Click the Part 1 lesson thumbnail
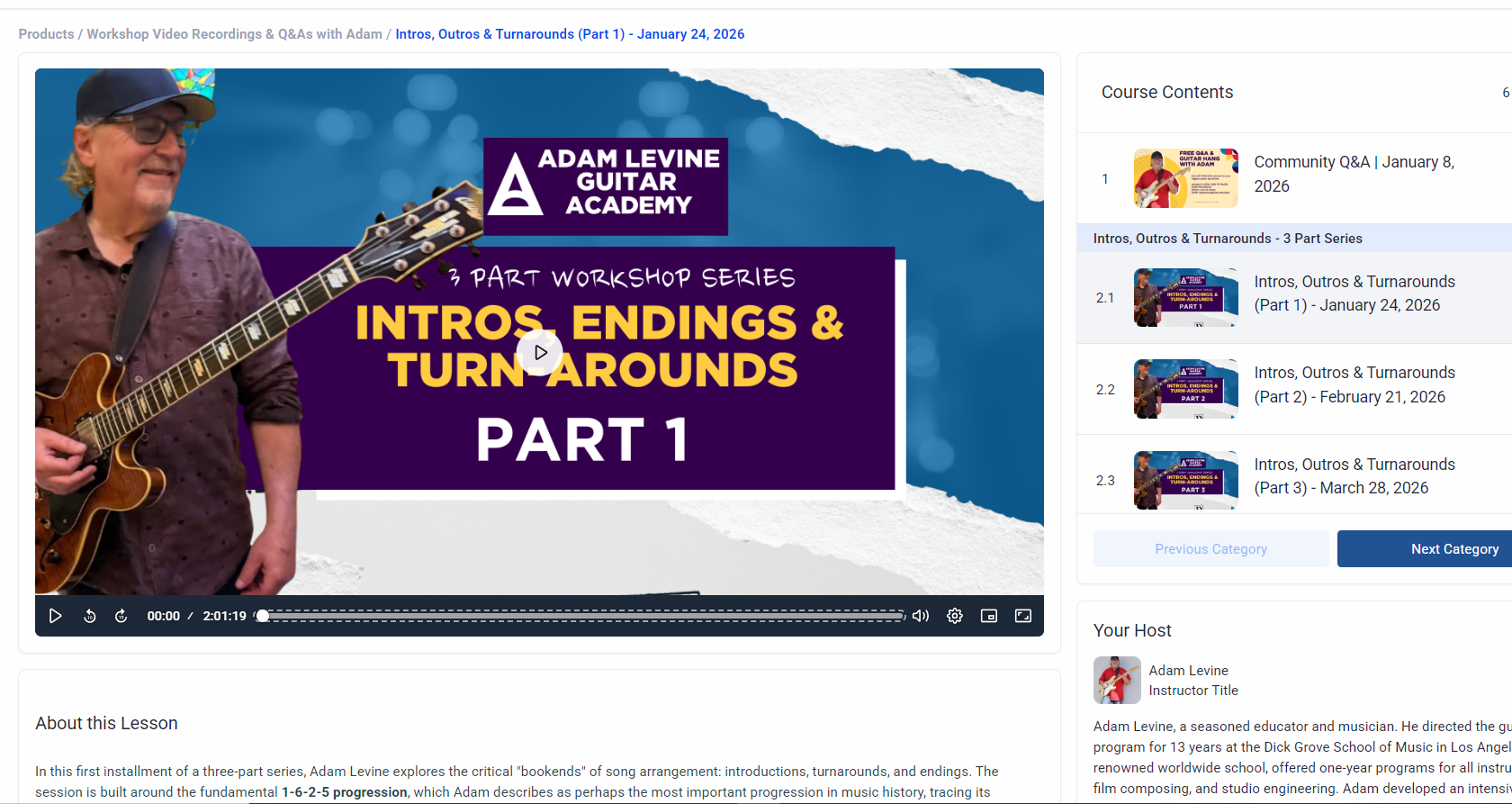The image size is (1512, 804). pos(1186,298)
